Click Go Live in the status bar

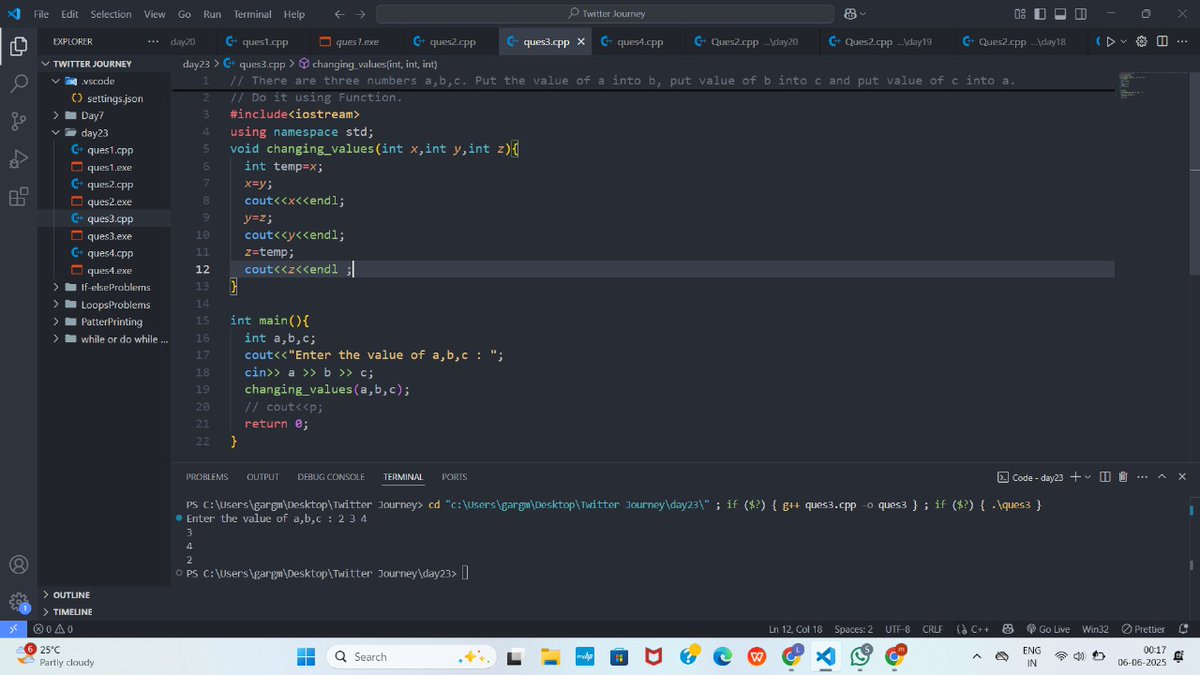coord(1046,629)
